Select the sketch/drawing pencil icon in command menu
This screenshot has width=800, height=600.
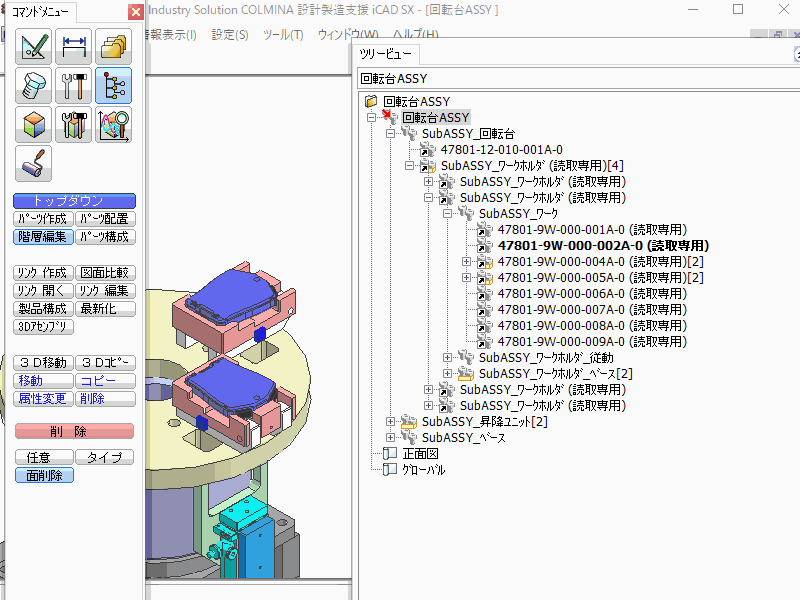34,47
